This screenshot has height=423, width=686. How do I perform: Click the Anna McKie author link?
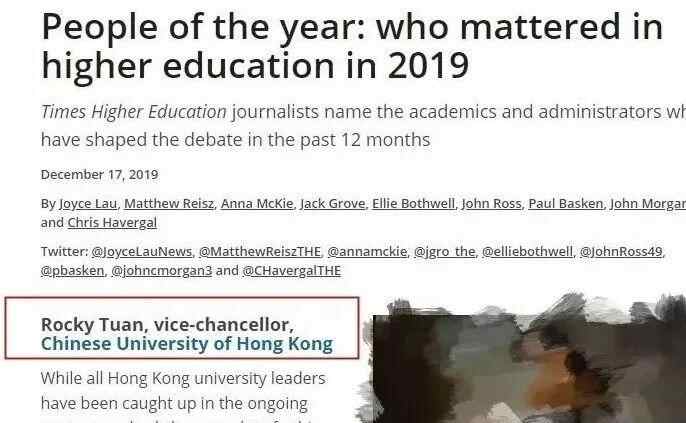(255, 203)
